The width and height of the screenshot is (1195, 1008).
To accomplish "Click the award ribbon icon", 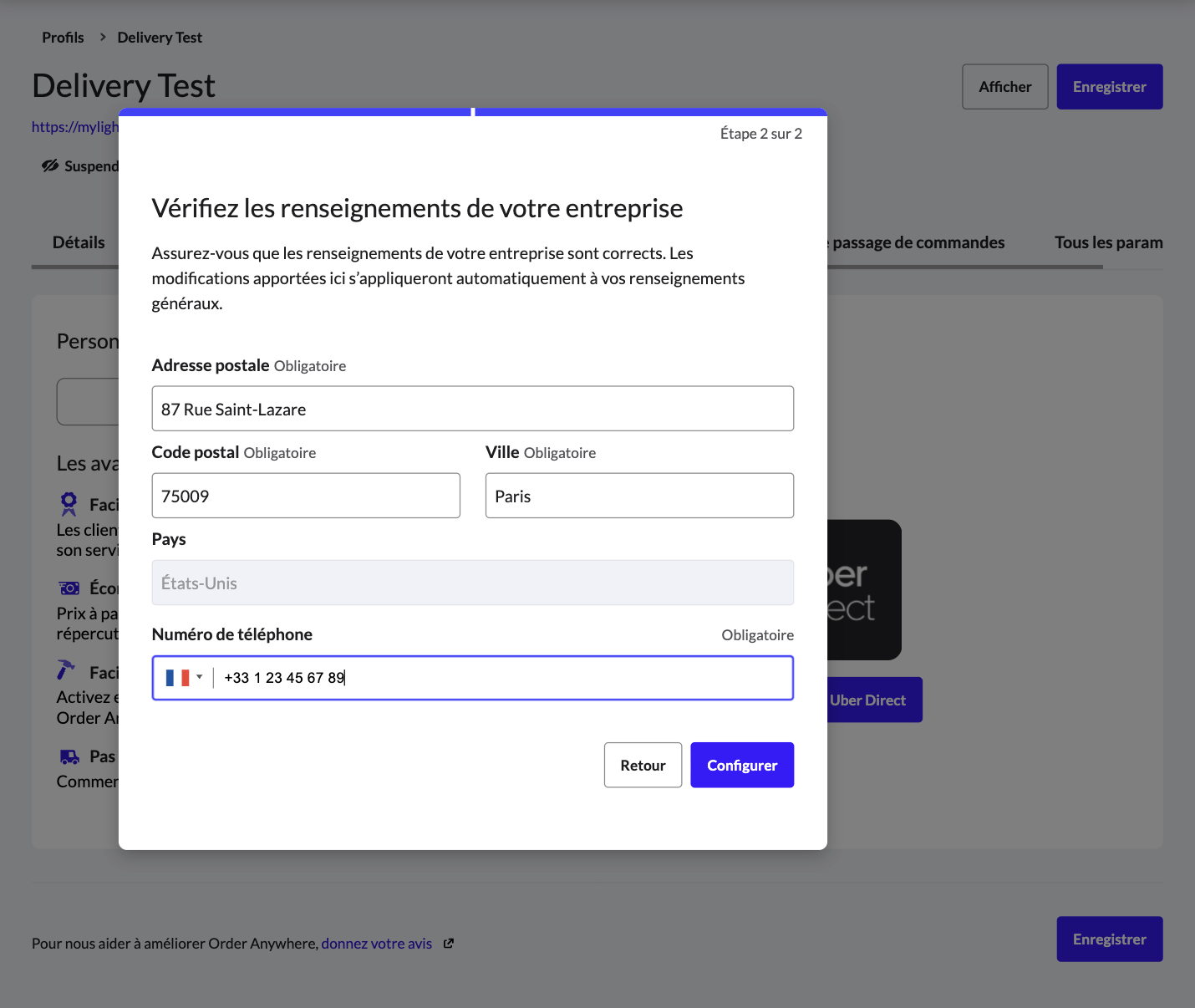I will pyautogui.click(x=69, y=504).
